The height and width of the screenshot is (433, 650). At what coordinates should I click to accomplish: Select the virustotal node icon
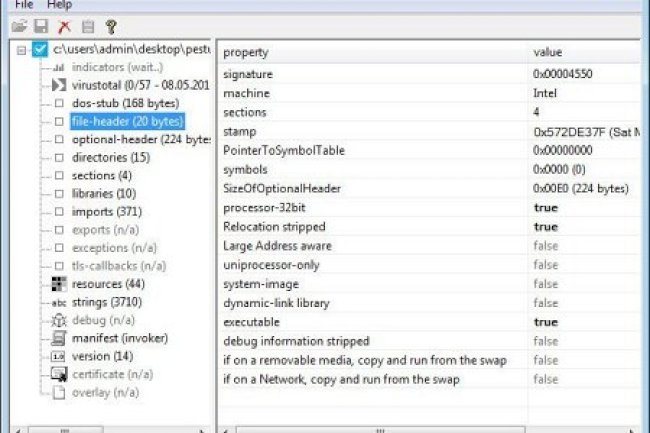59,86
